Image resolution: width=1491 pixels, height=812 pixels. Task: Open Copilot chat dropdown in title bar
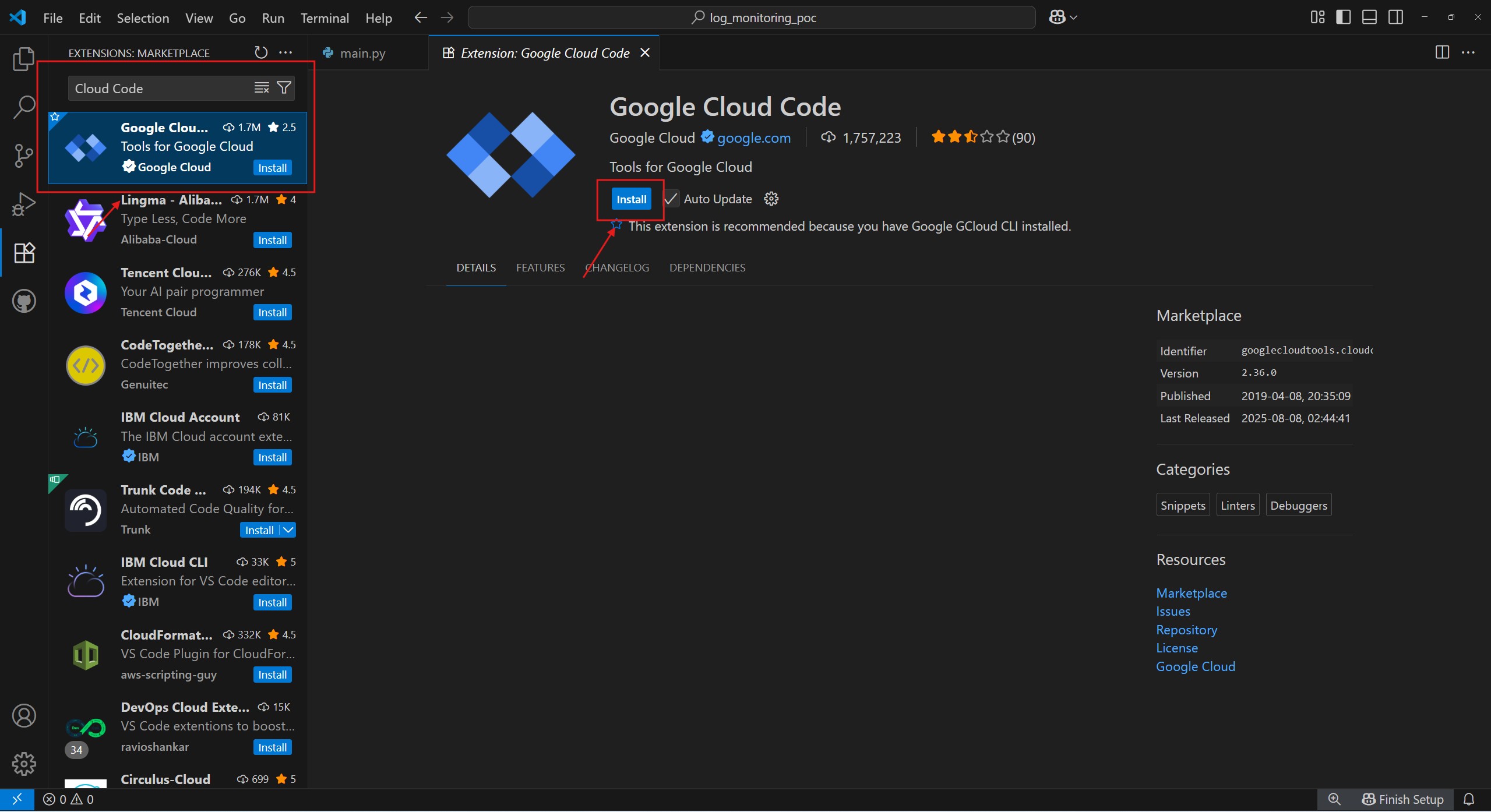point(1074,17)
